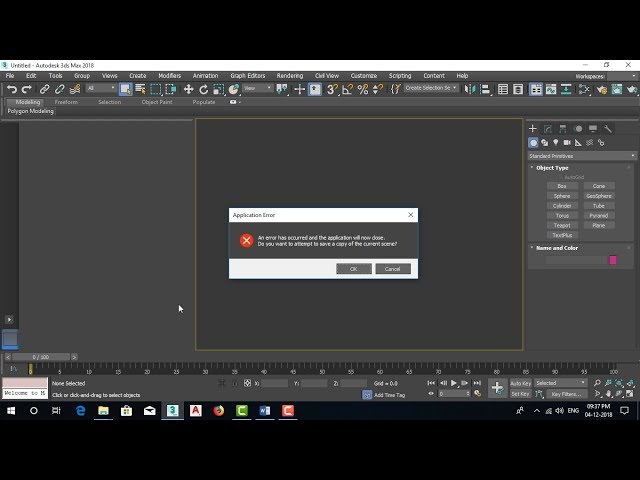
Task: Select the Unlink Selection icon
Action: 60,89
